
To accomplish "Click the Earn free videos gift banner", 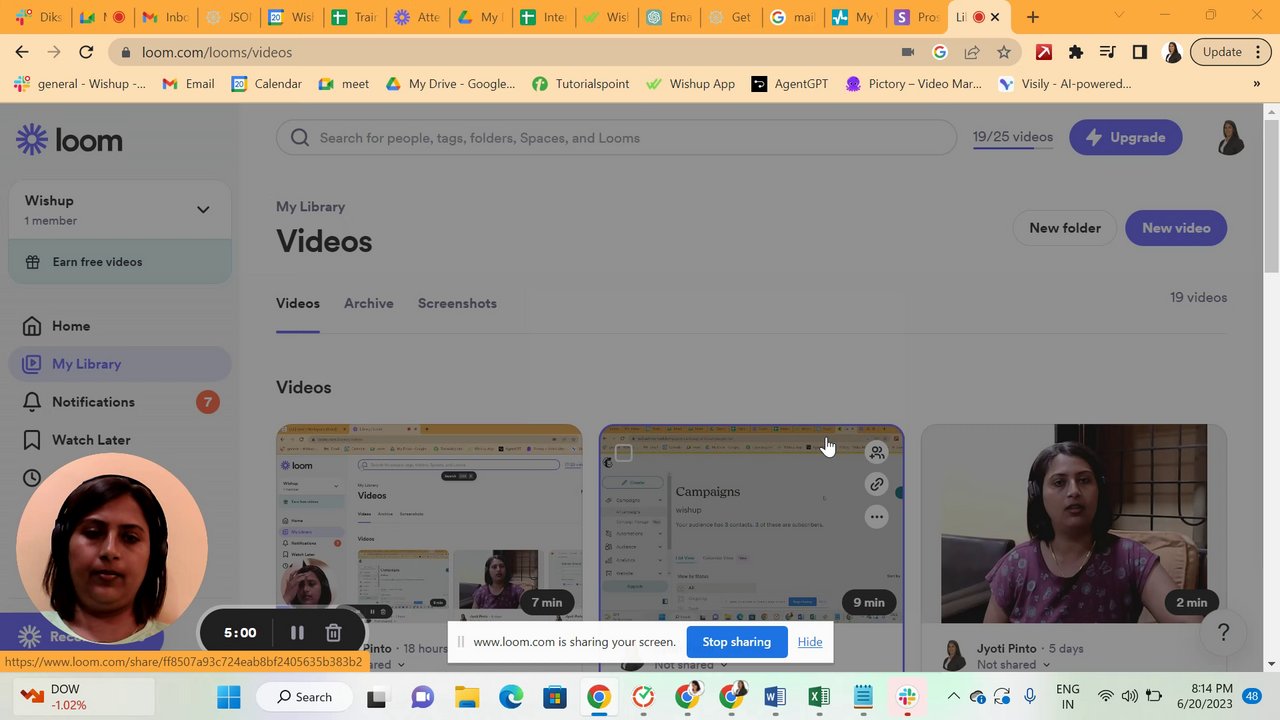I will [120, 262].
